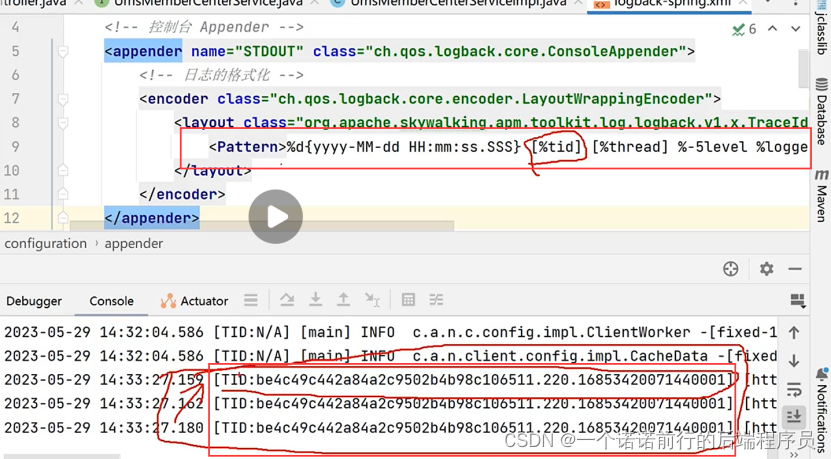Click the console log line timestamped 14:33:27.180
Viewport: 831px width, 459px height.
pyautogui.click(x=391, y=427)
